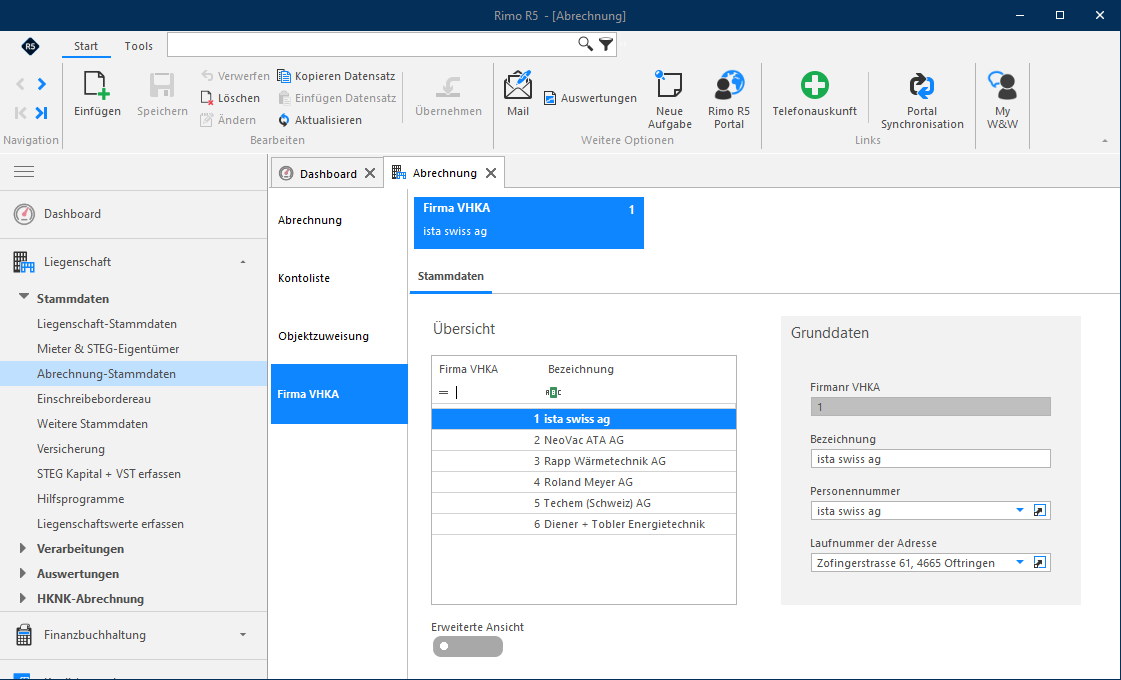Expand the Verarbeitungen tree node
Screen dimensions: 1121x680
point(23,548)
